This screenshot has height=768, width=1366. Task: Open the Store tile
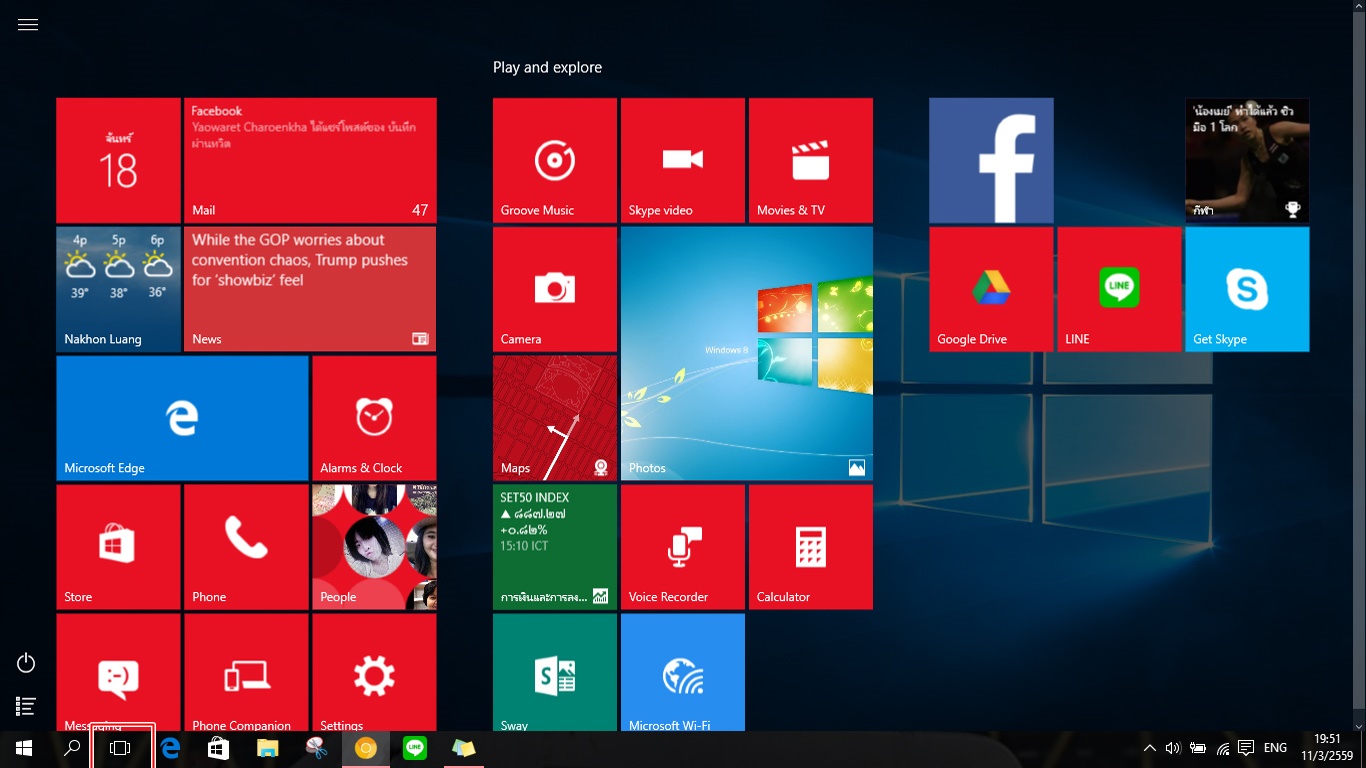click(118, 547)
